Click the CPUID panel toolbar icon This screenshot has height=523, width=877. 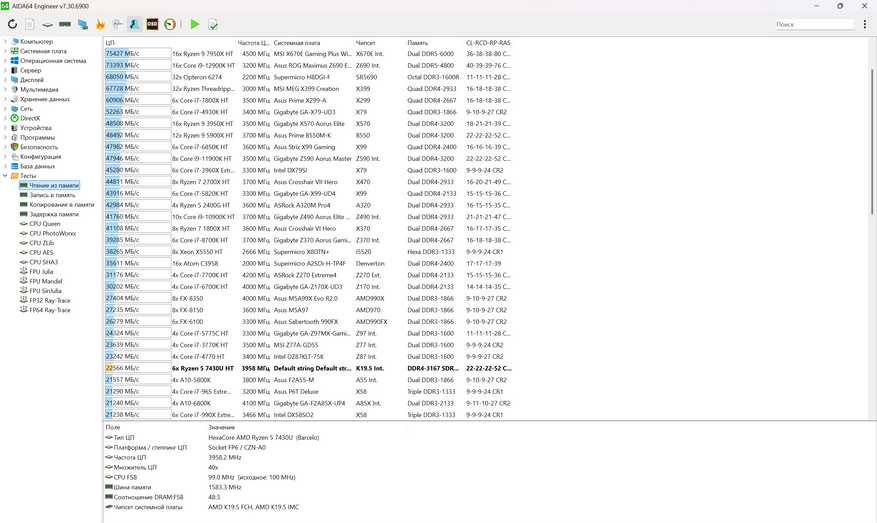pos(117,24)
